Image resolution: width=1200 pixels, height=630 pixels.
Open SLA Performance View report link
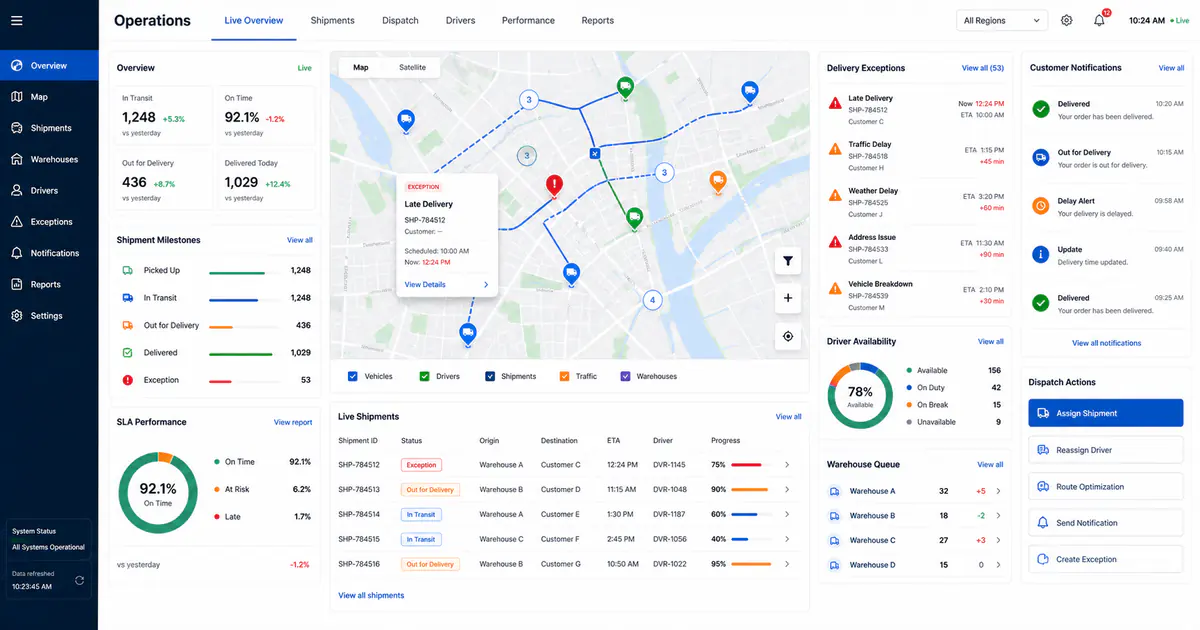coord(293,422)
